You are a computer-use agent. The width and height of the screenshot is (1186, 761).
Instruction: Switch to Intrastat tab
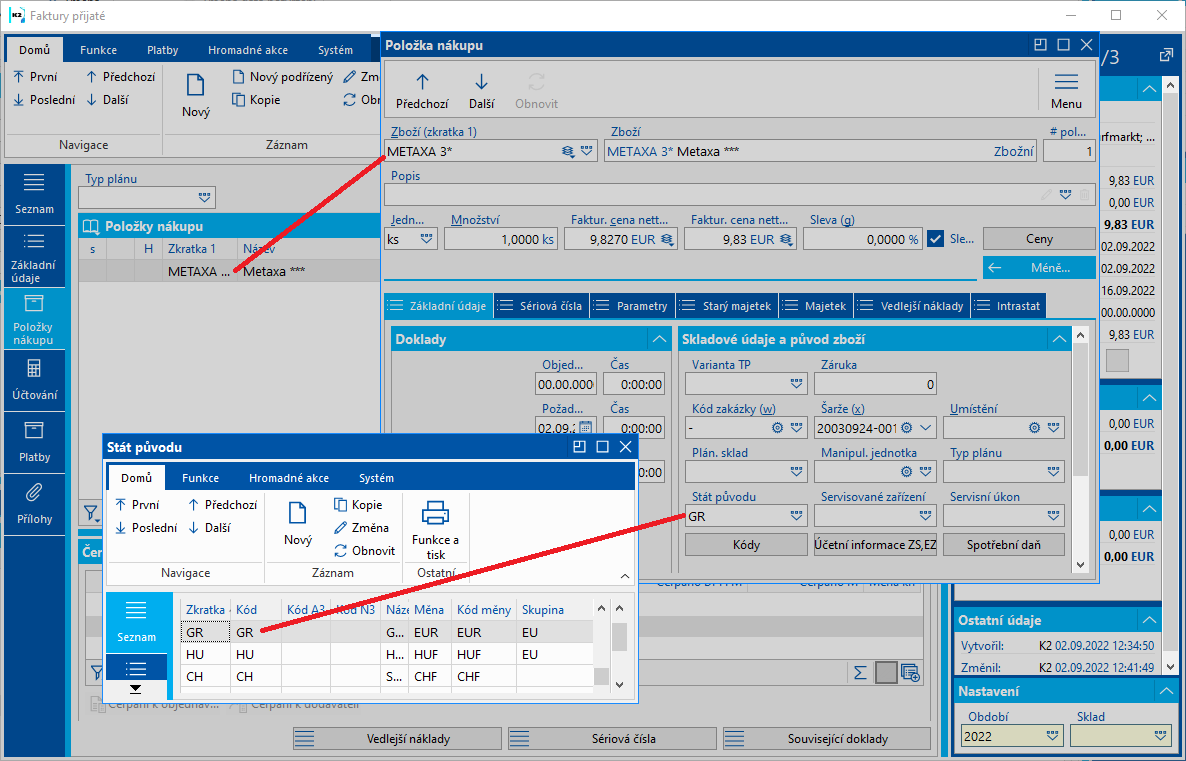pyautogui.click(x=1008, y=306)
